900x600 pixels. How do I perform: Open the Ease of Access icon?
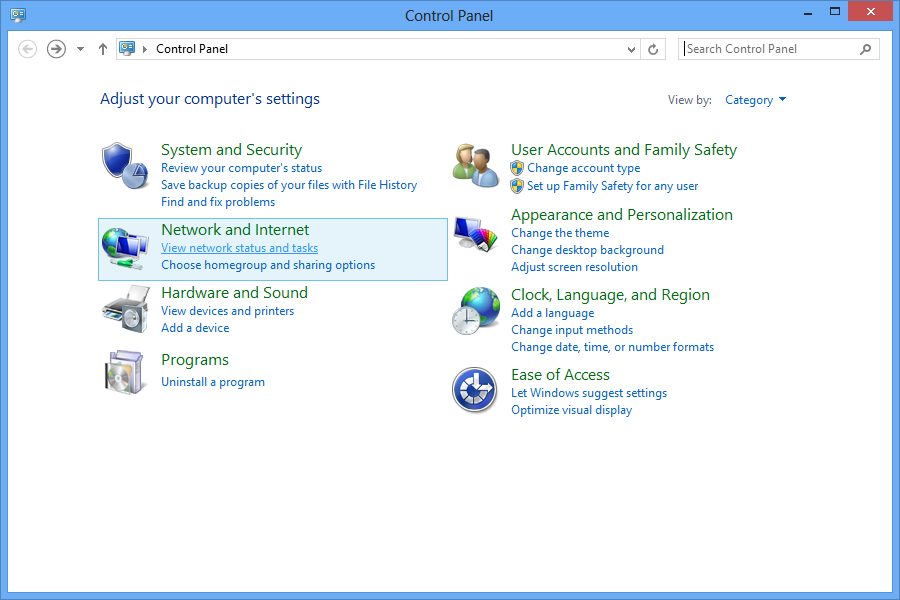[474, 390]
